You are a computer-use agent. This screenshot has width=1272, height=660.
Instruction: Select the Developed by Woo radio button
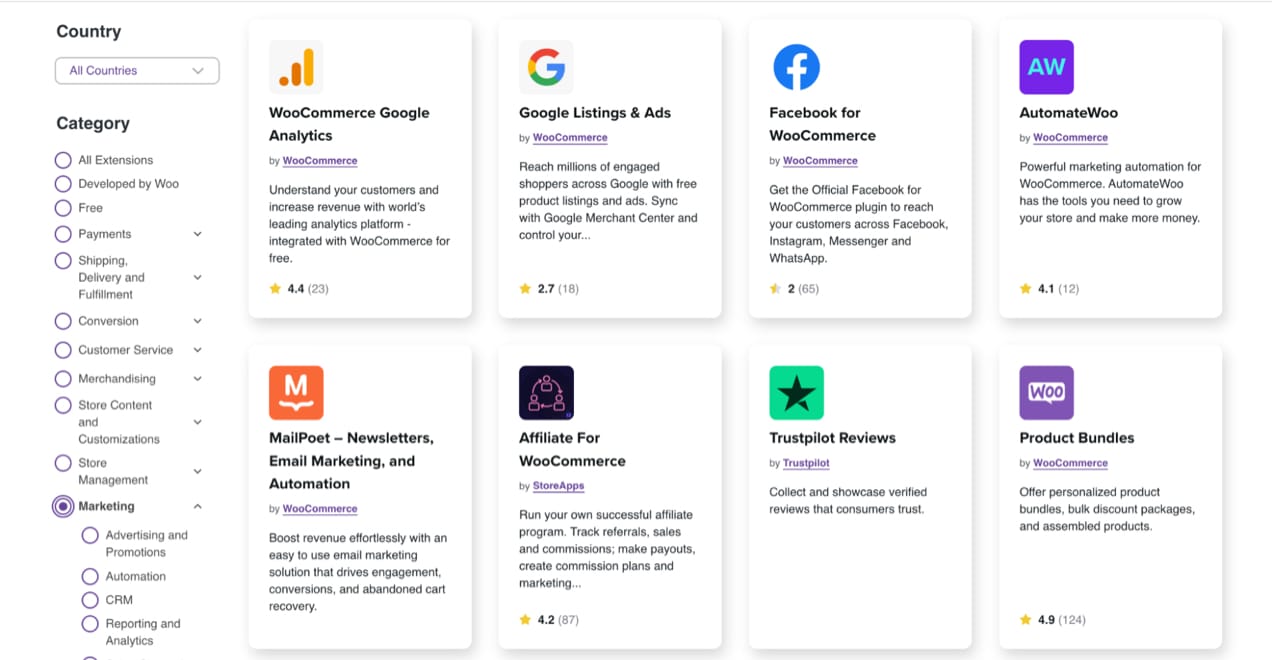pos(63,184)
